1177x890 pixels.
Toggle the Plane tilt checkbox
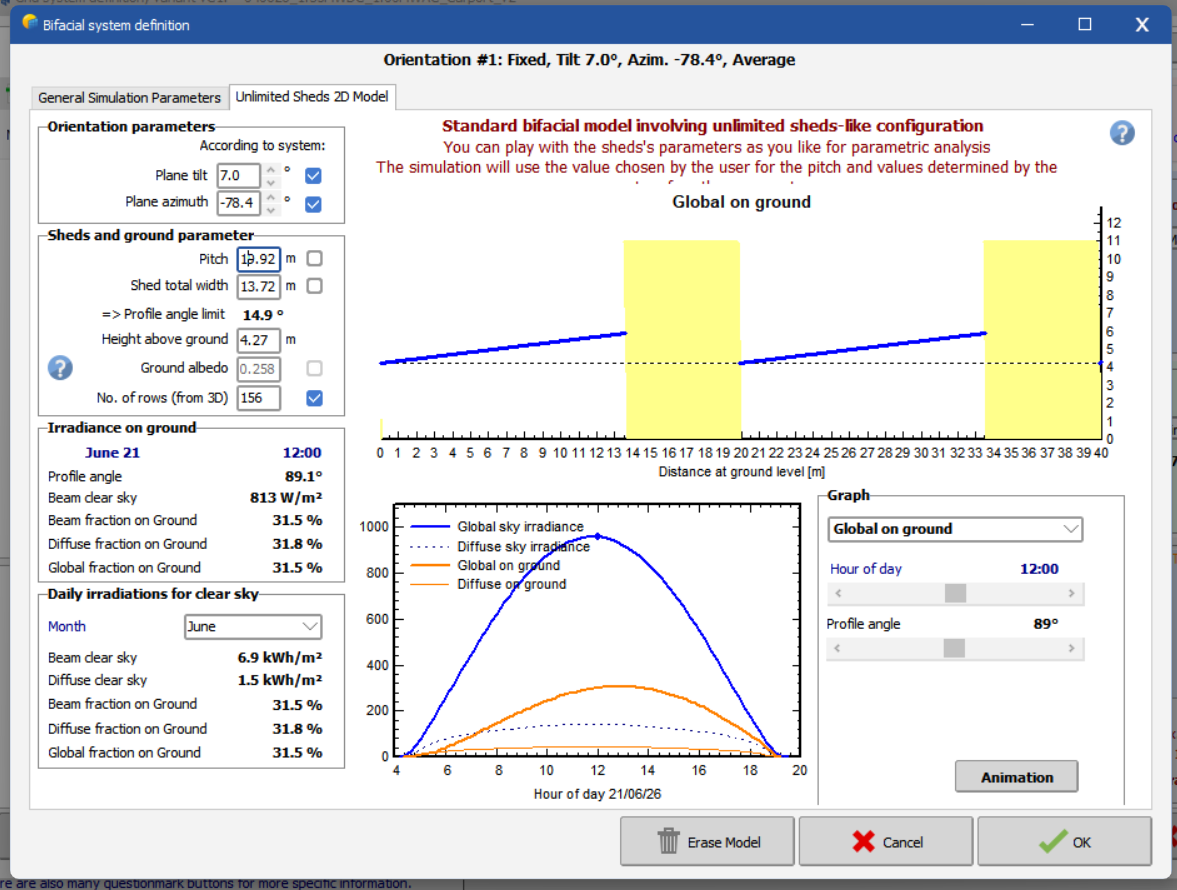[314, 176]
